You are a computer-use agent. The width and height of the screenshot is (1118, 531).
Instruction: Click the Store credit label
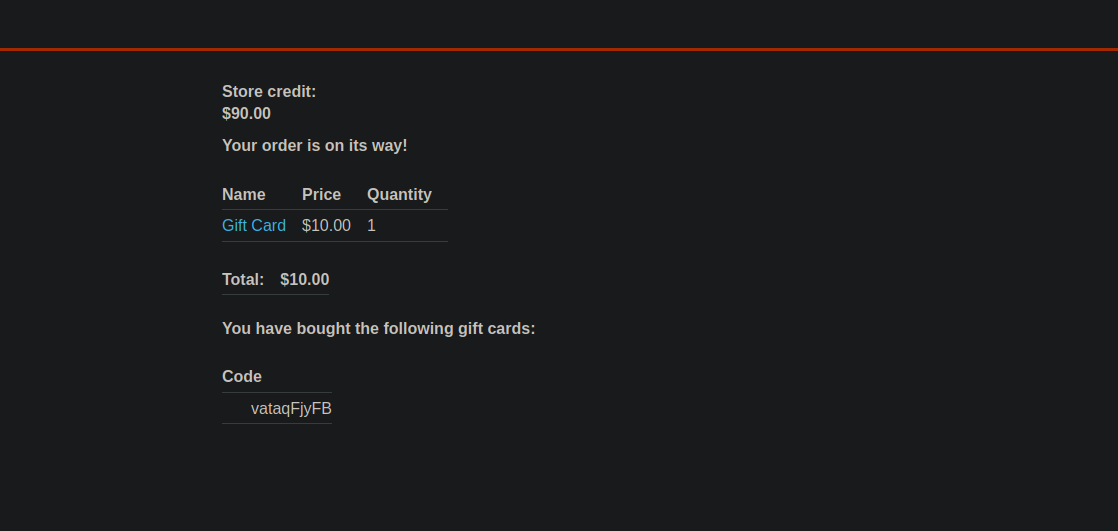[x=269, y=92]
